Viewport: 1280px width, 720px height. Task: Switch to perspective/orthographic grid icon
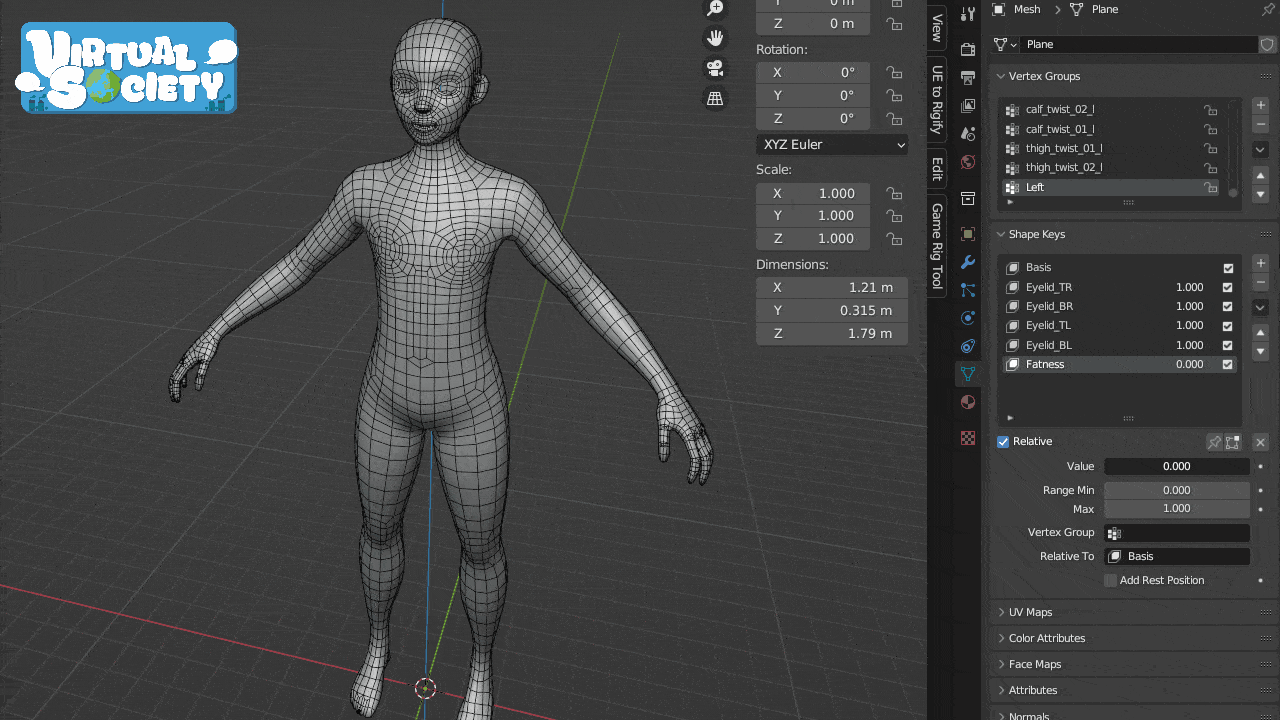coord(715,98)
